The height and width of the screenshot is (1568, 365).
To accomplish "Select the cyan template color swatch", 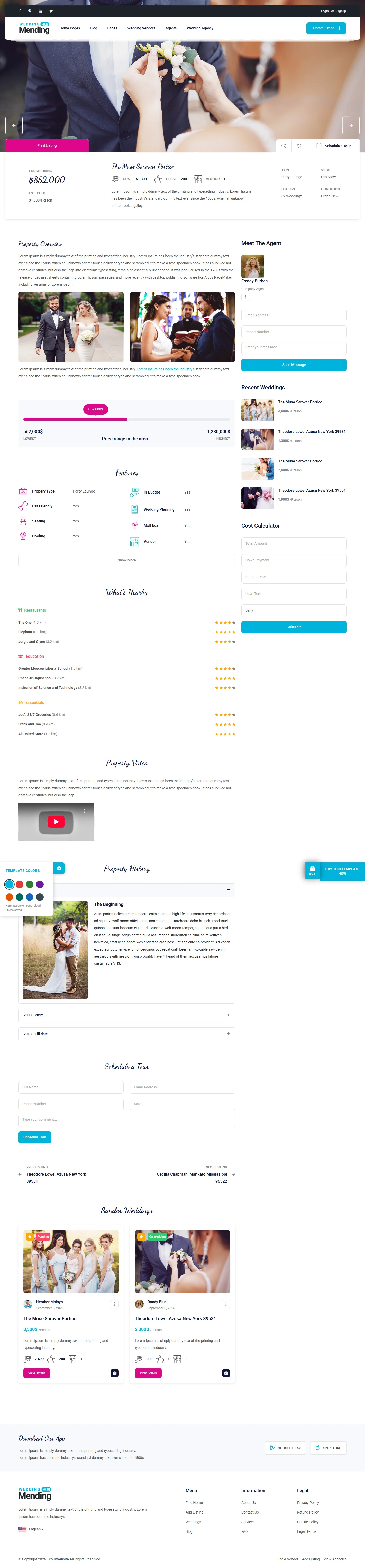I will (9, 884).
